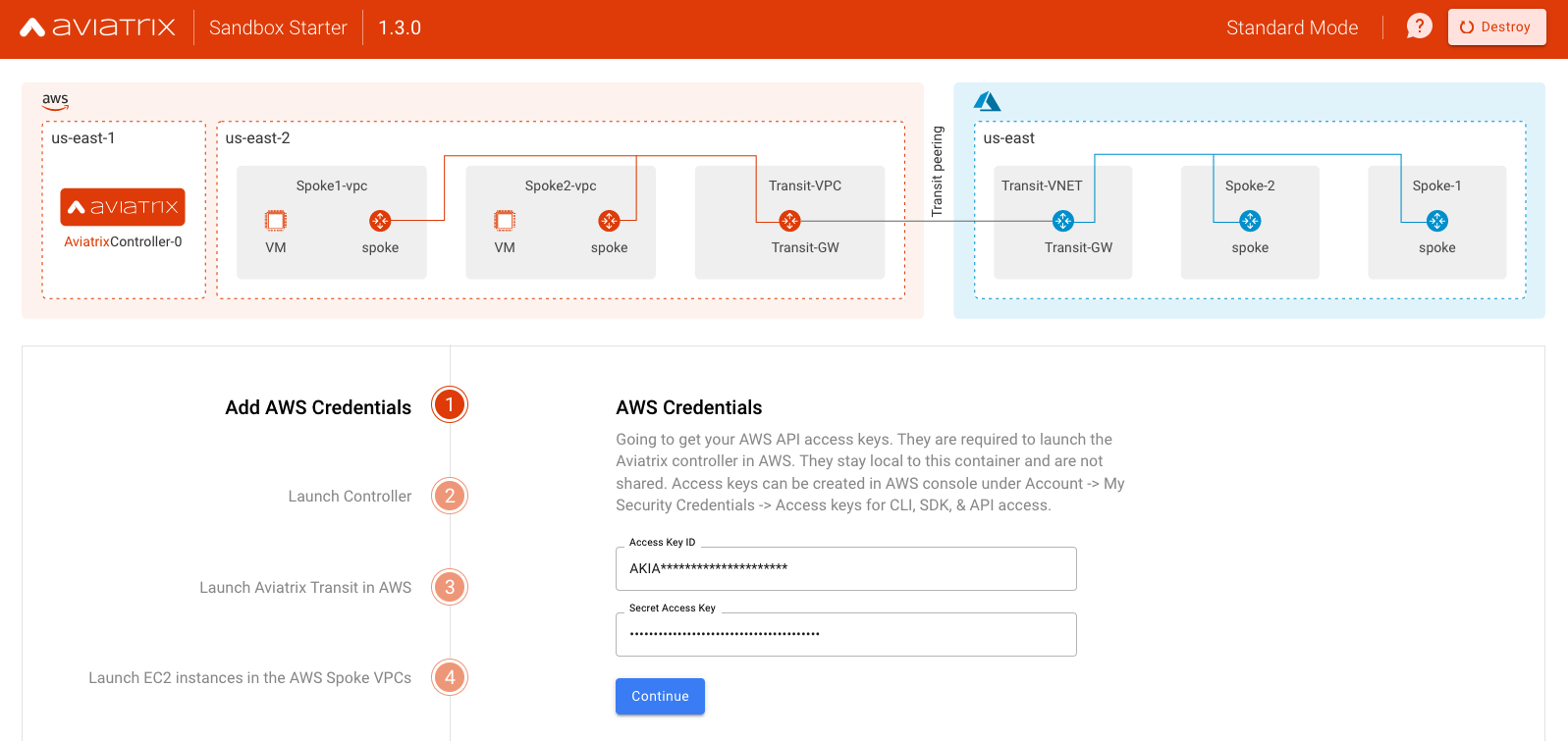Image resolution: width=1568 pixels, height=741 pixels.
Task: Click the Launch Aviatrix Transit in AWS label
Action: 305,588
